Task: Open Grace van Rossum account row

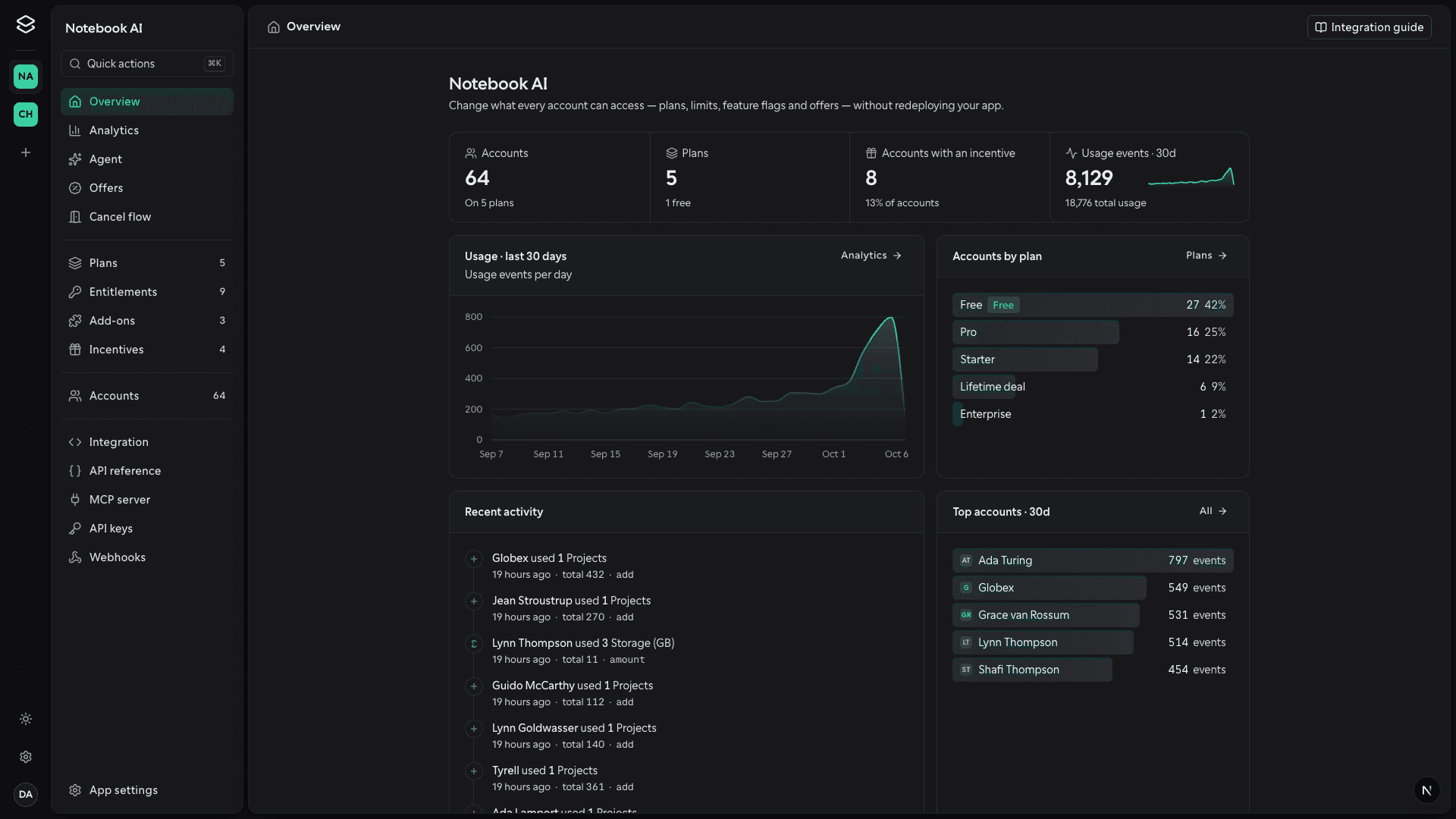Action: [x=1093, y=615]
